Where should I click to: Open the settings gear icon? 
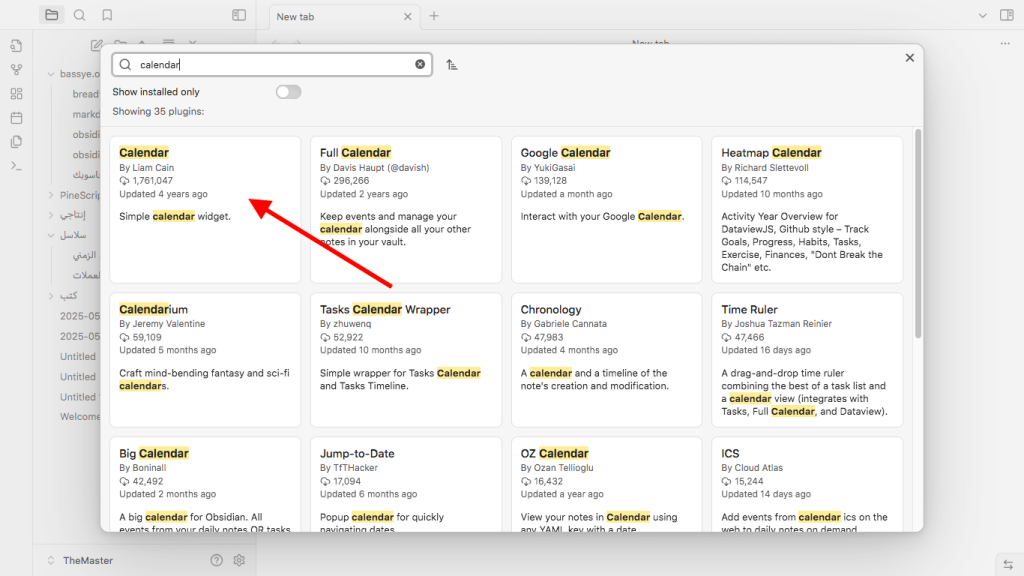click(x=239, y=560)
